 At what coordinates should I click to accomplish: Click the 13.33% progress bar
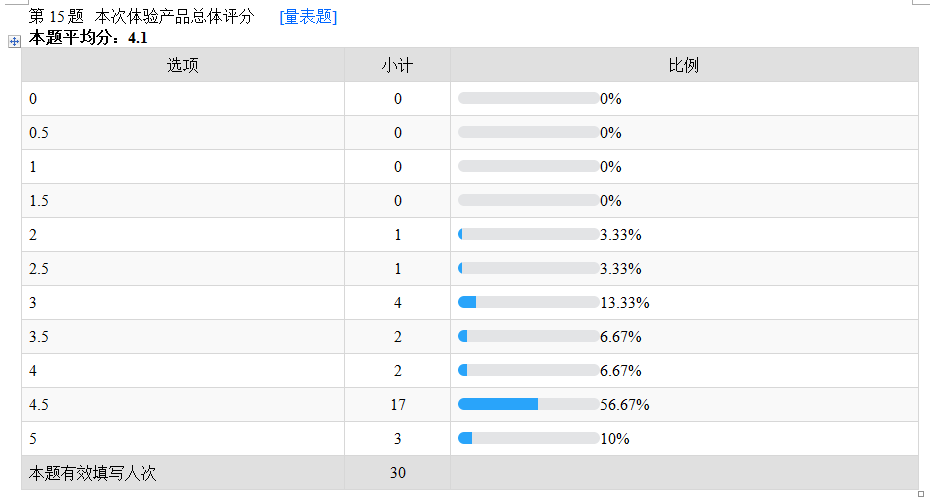click(x=528, y=302)
